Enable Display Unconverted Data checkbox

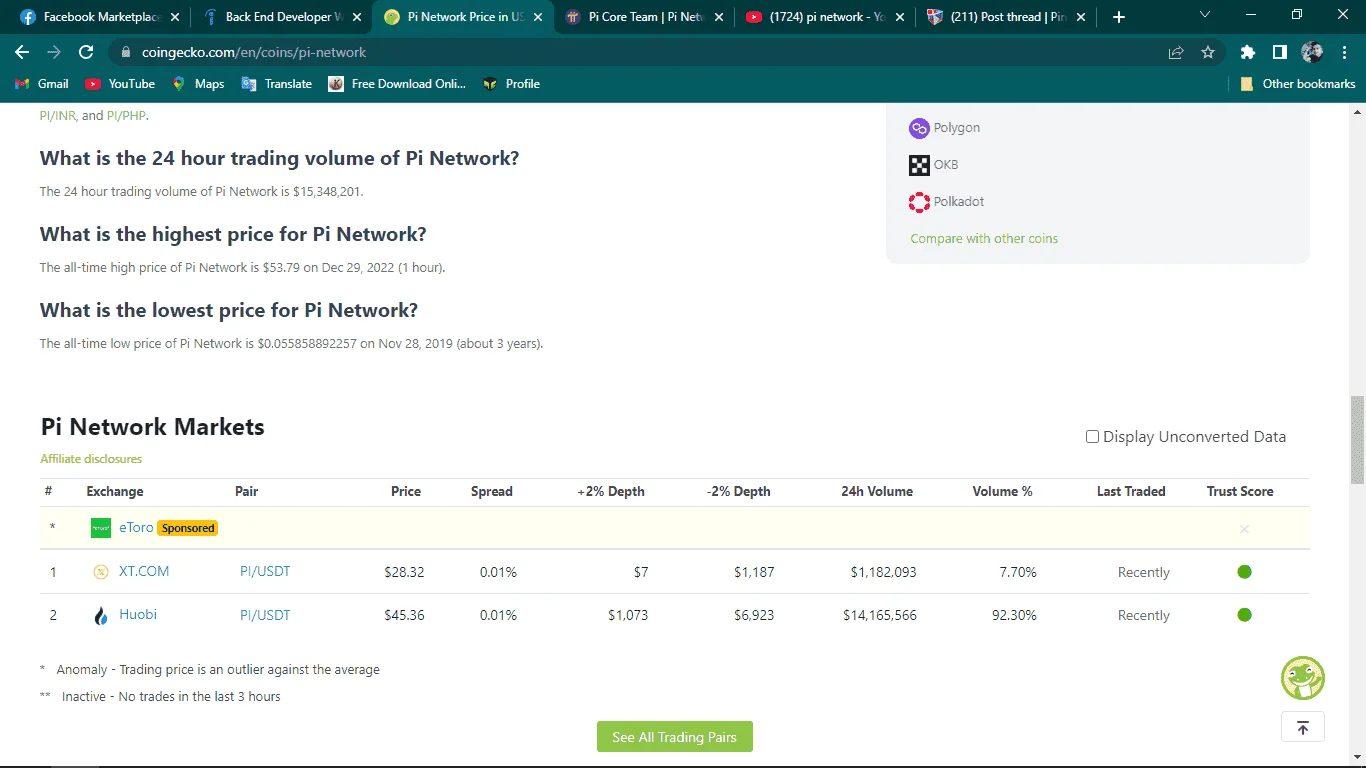[1092, 437]
